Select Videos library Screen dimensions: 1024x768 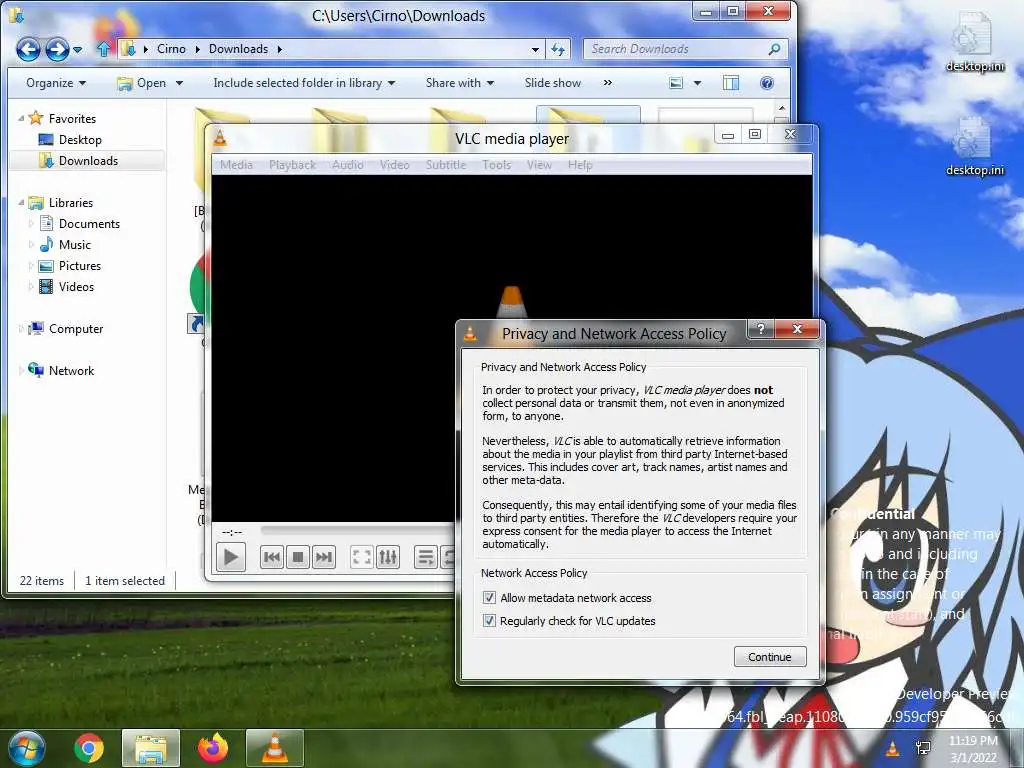coord(76,287)
